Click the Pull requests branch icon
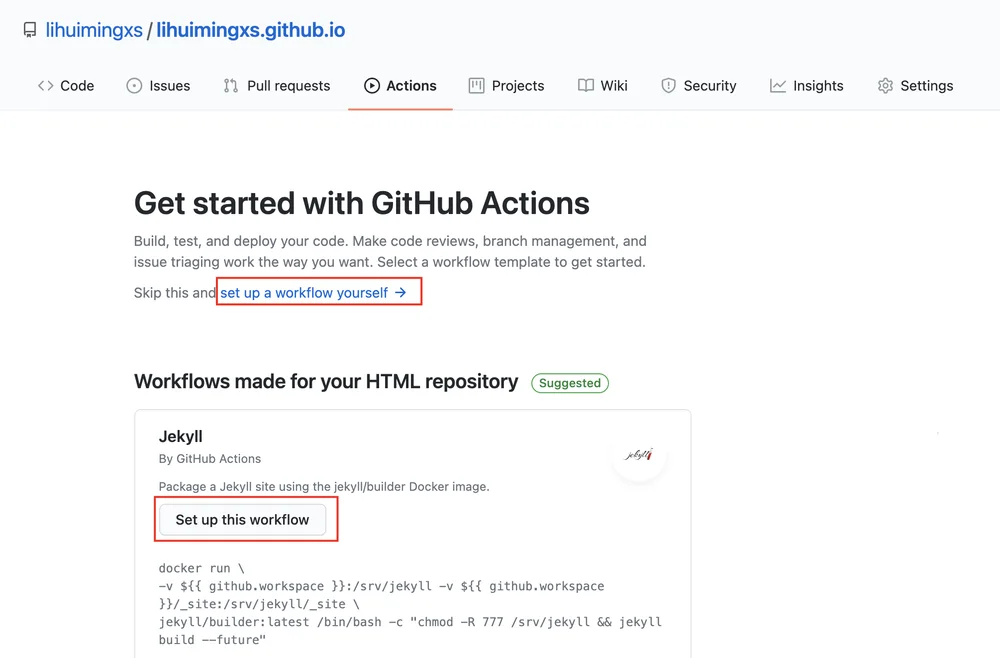Image resolution: width=1000 pixels, height=658 pixels. (x=231, y=85)
